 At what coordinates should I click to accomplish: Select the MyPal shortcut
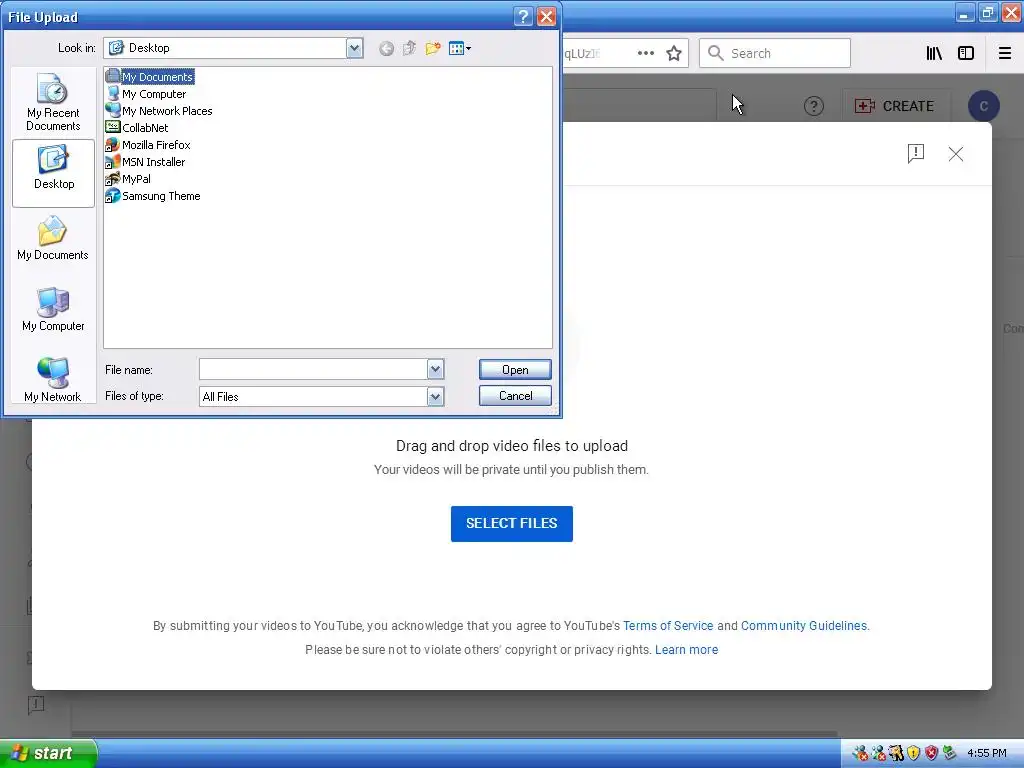[129, 179]
